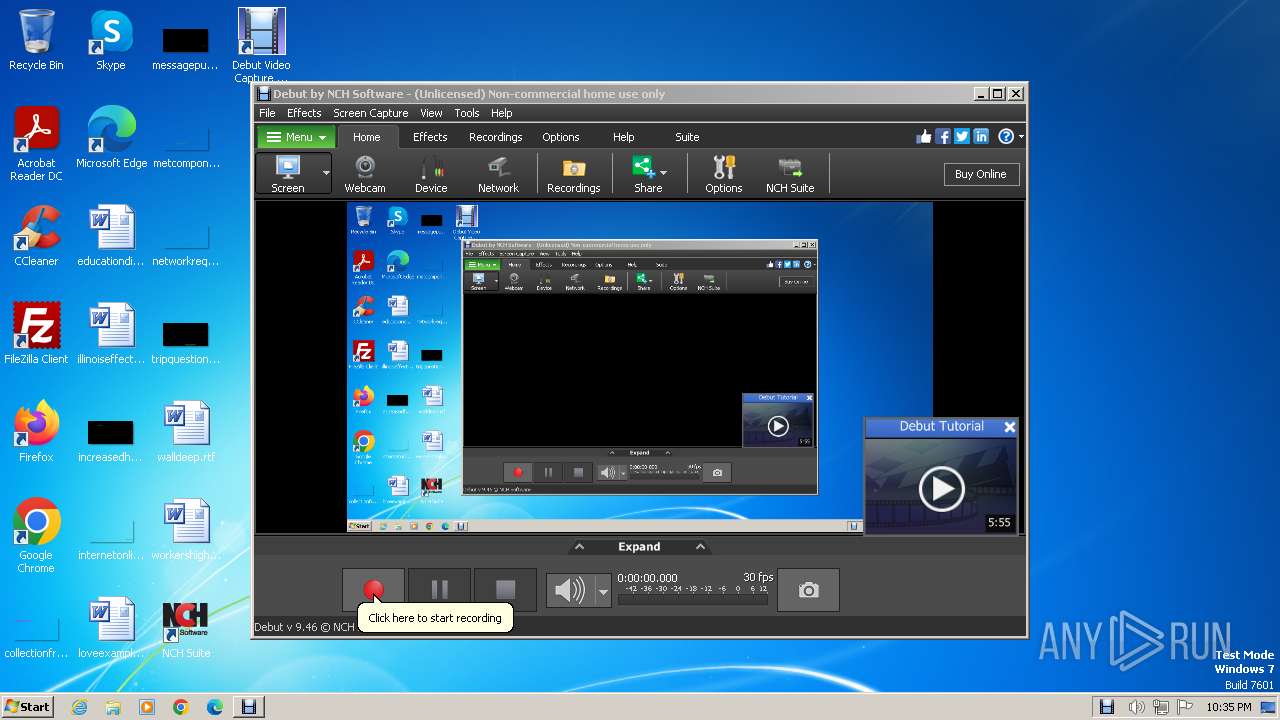Click the Share toolbar icon
This screenshot has height=720, width=1280.
point(645,174)
